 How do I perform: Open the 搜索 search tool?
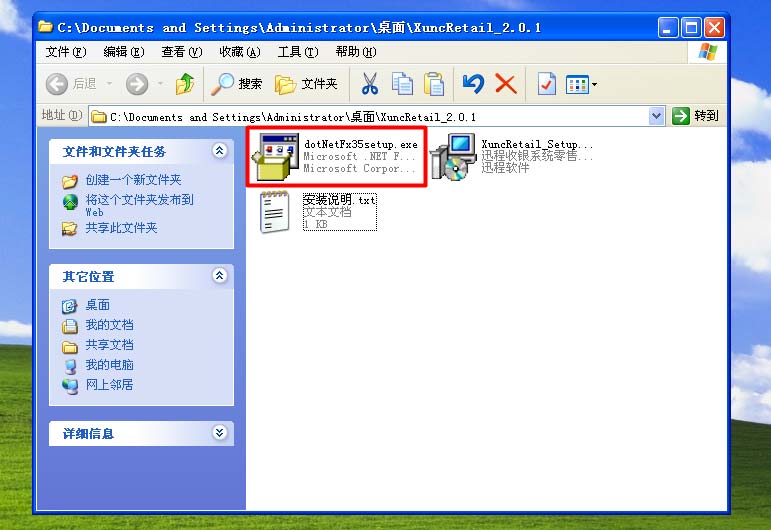[x=237, y=84]
